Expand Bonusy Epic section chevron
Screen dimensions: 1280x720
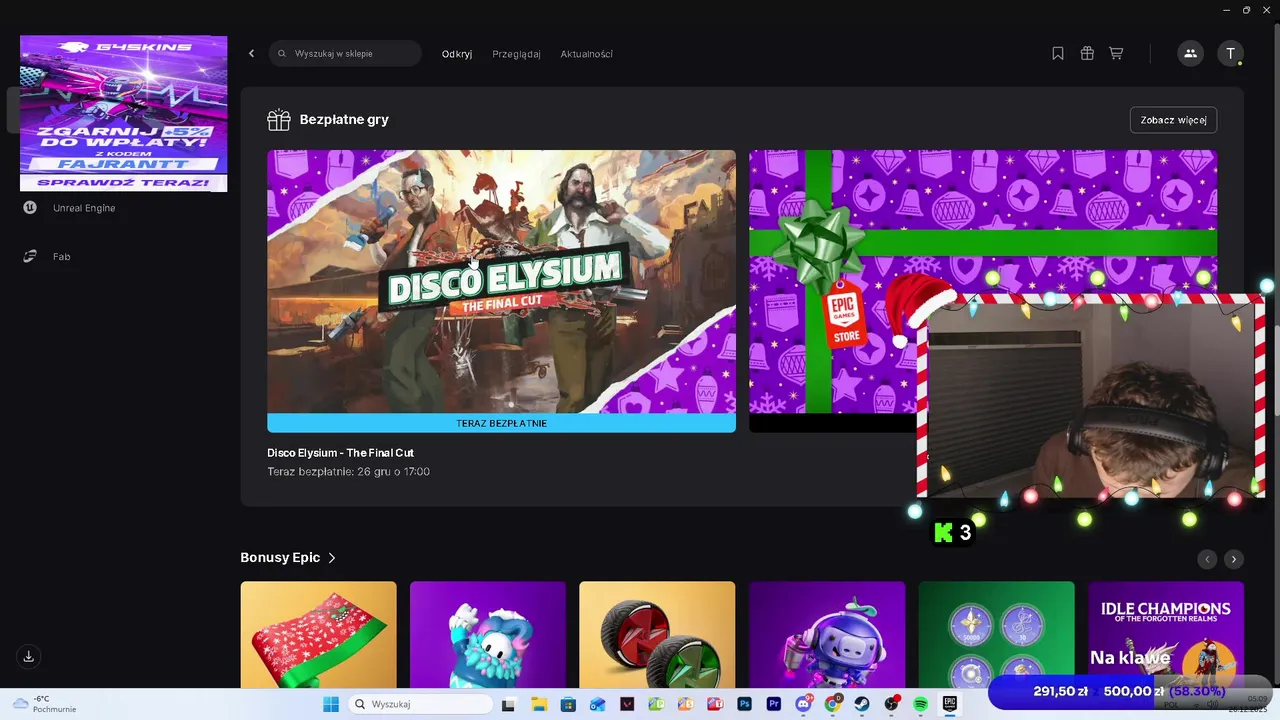[x=332, y=558]
